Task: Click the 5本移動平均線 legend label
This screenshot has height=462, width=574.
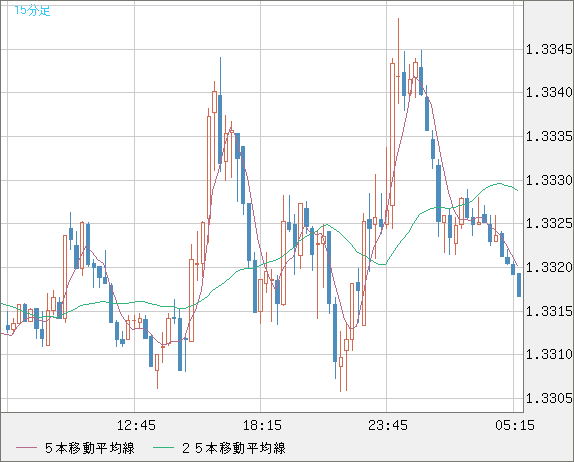Action: (x=90, y=448)
